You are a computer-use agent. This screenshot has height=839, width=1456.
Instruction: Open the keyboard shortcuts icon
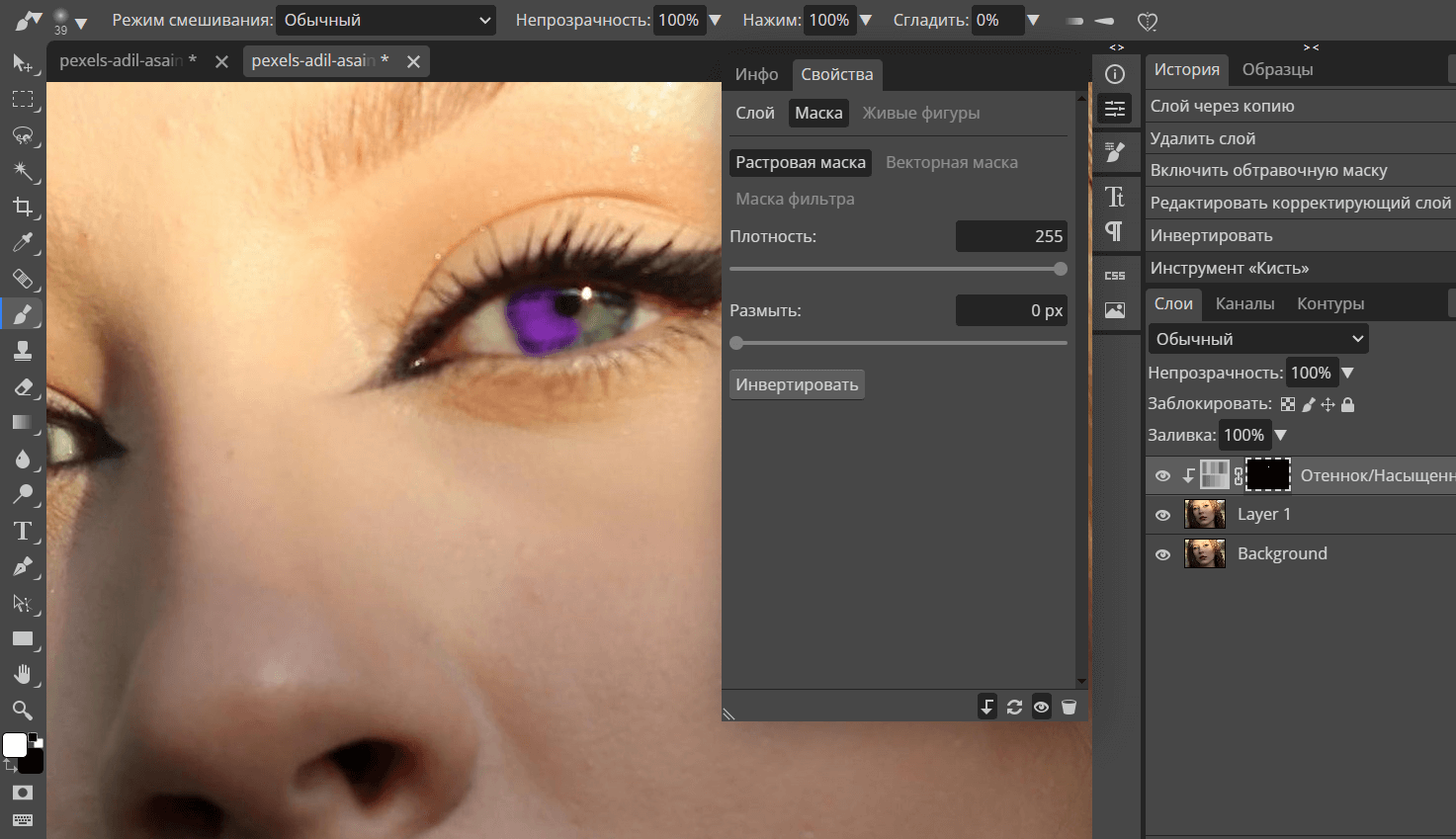[x=22, y=820]
